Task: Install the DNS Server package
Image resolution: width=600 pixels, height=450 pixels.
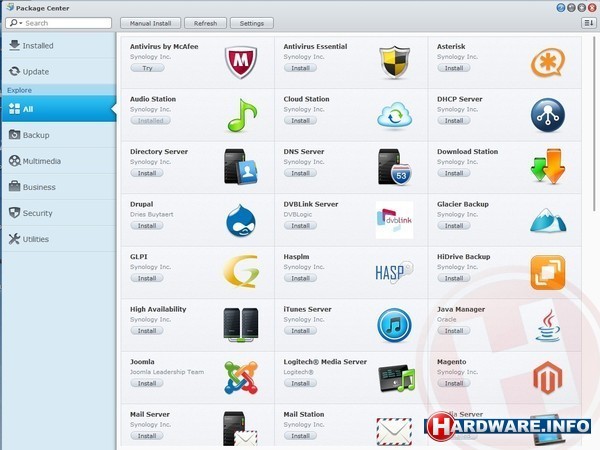Action: [300, 173]
